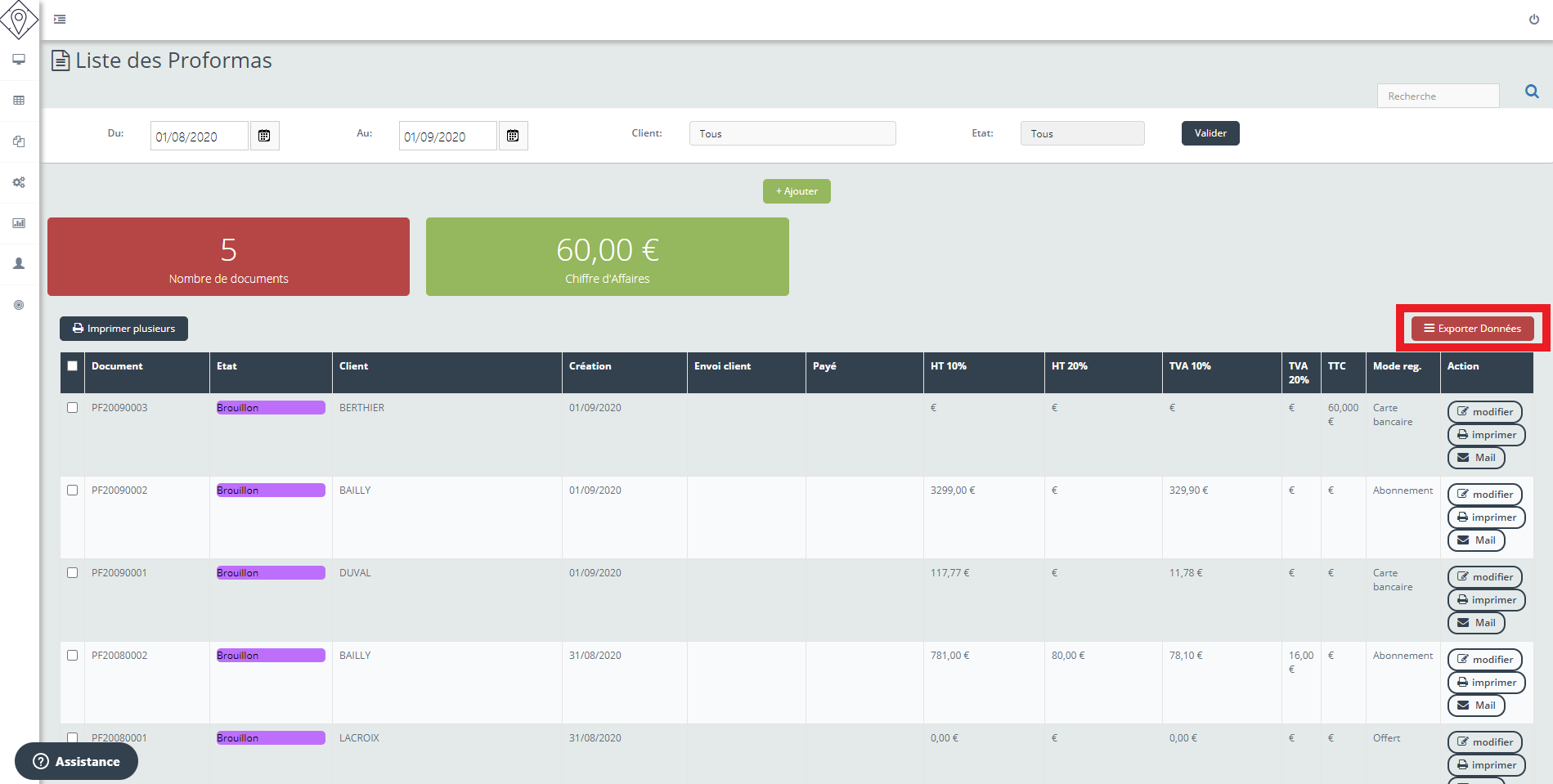This screenshot has width=1553, height=784.
Task: Open the settings gears icon in sidebar
Action: 18,182
